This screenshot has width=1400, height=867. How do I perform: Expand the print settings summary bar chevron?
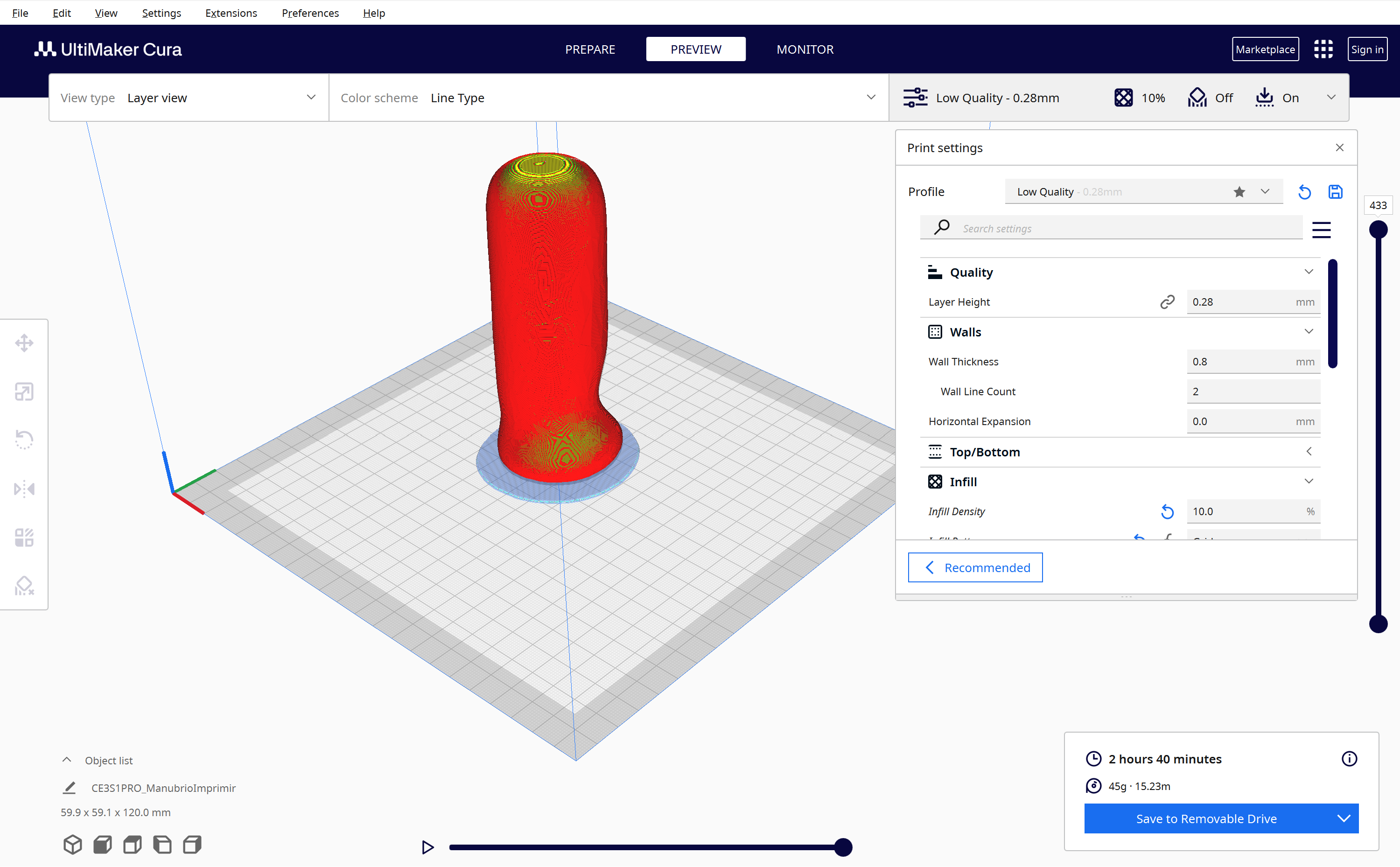pyautogui.click(x=1331, y=98)
